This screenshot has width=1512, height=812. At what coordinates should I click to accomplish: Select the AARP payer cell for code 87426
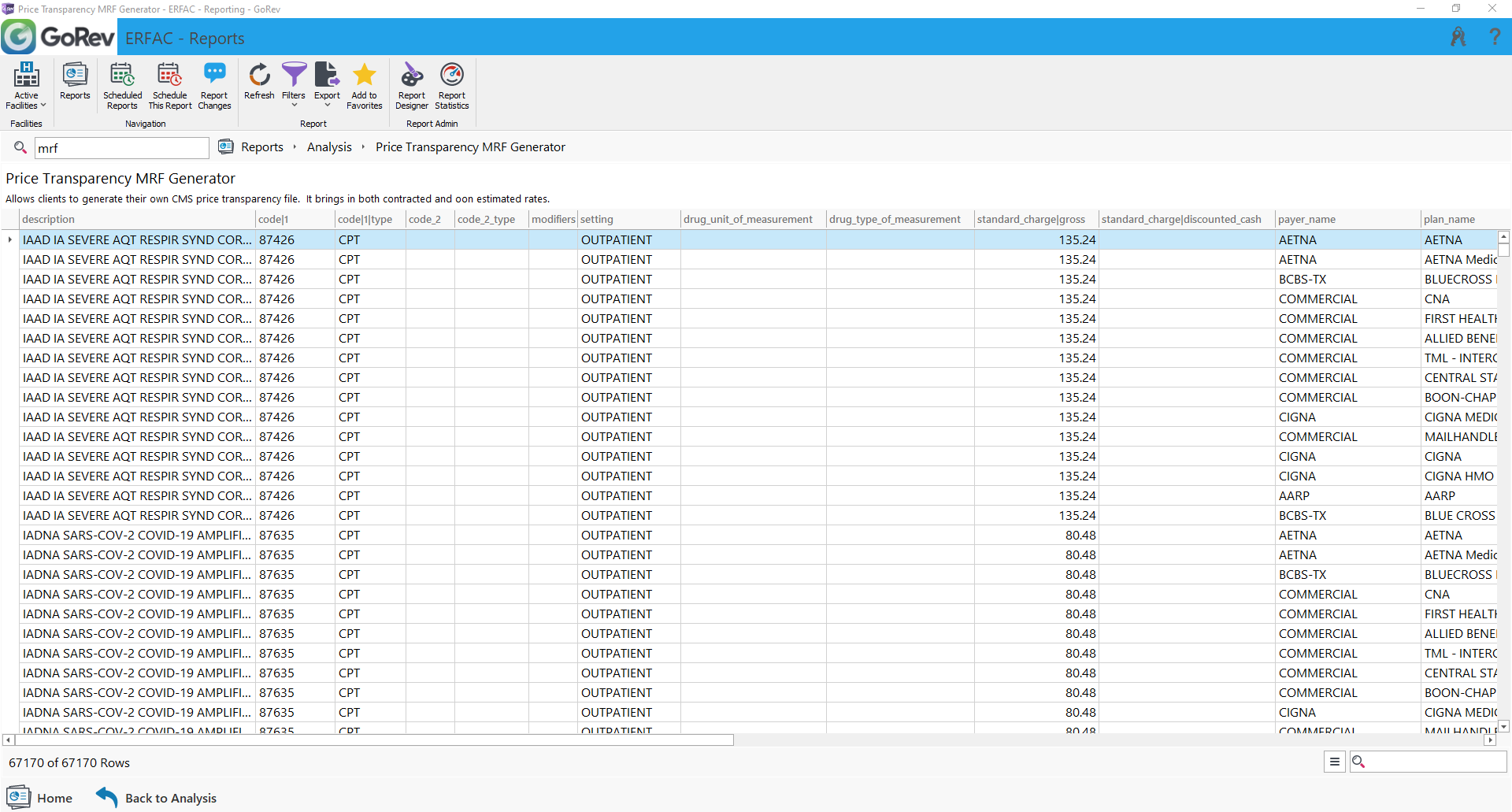(1348, 495)
